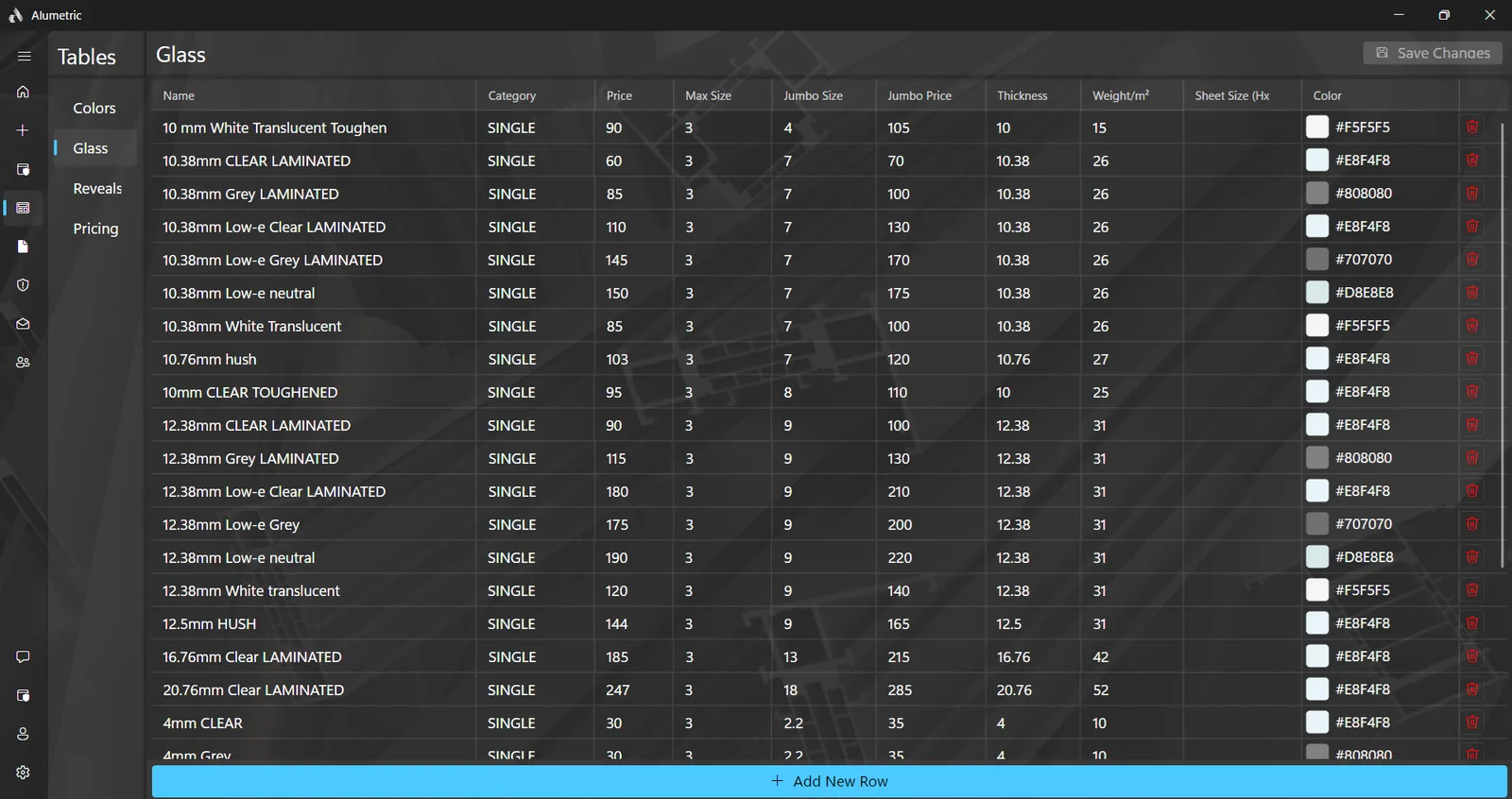Click the Category column header
1512x799 pixels.
tap(535, 95)
